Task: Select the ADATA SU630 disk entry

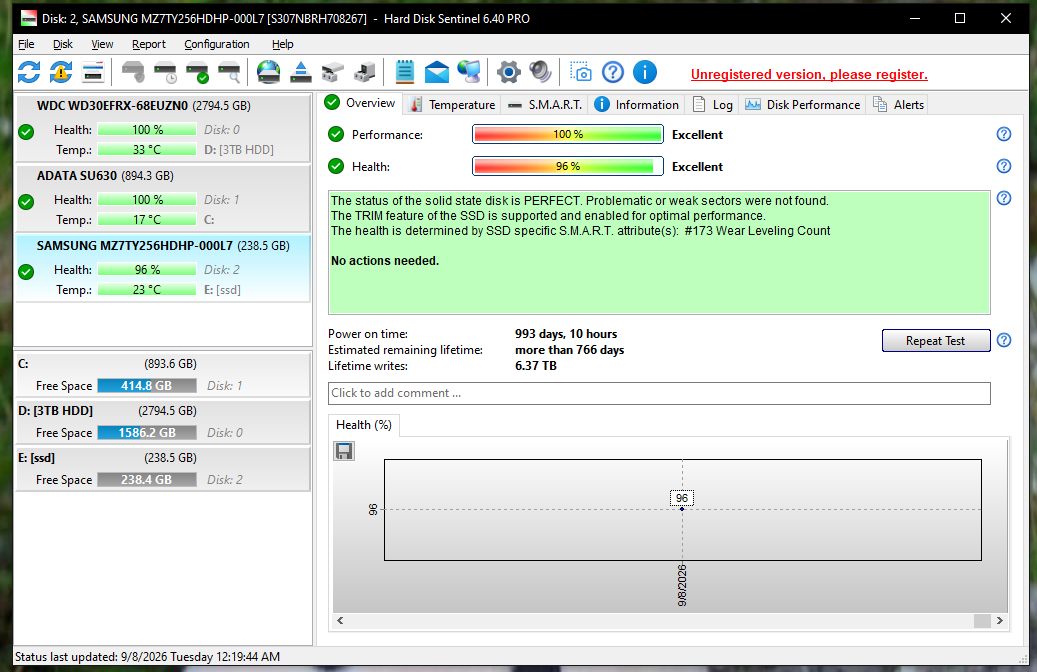Action: click(163, 198)
